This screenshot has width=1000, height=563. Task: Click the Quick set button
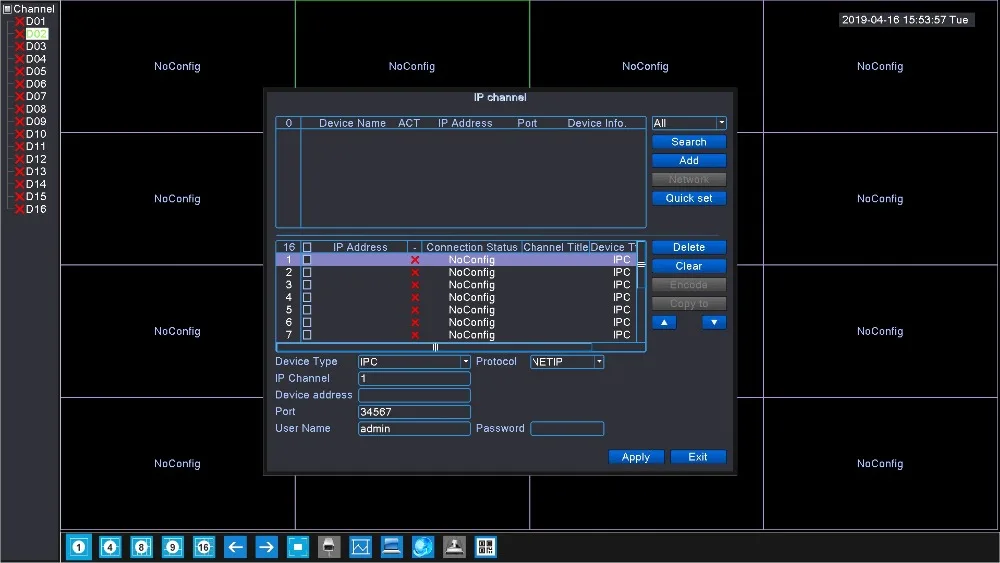click(x=689, y=198)
